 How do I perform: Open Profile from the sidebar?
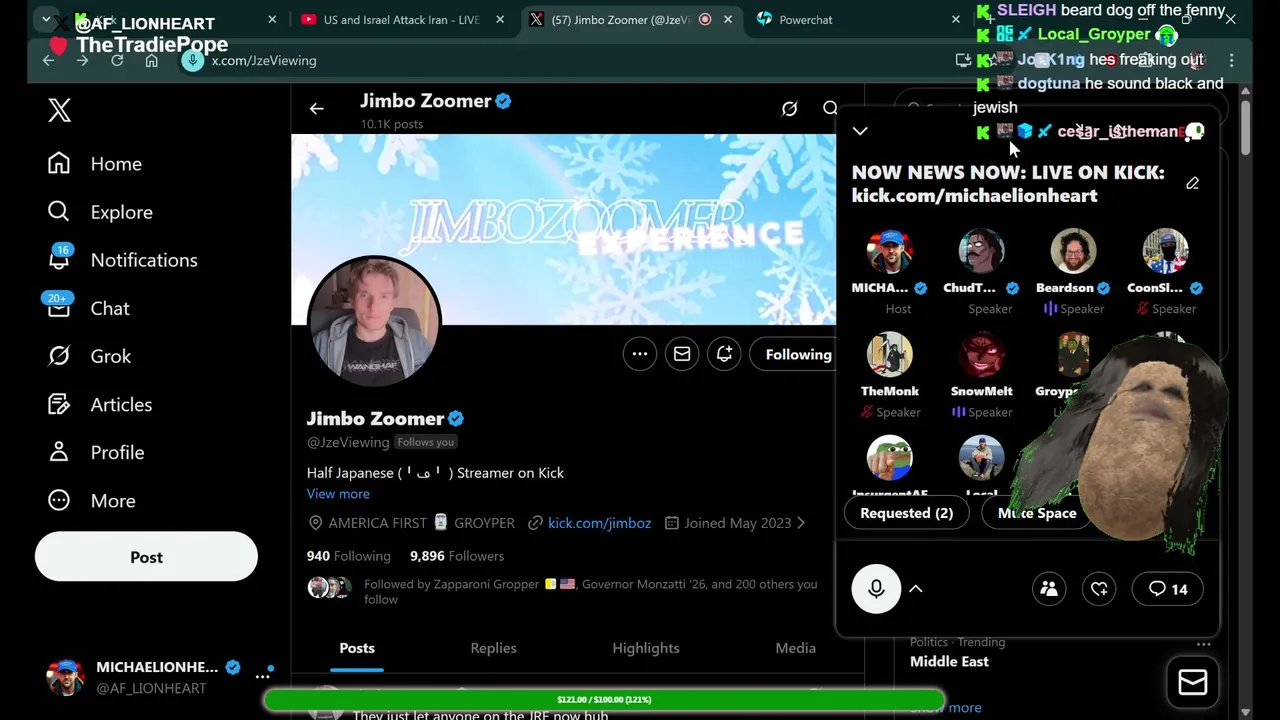(95, 452)
